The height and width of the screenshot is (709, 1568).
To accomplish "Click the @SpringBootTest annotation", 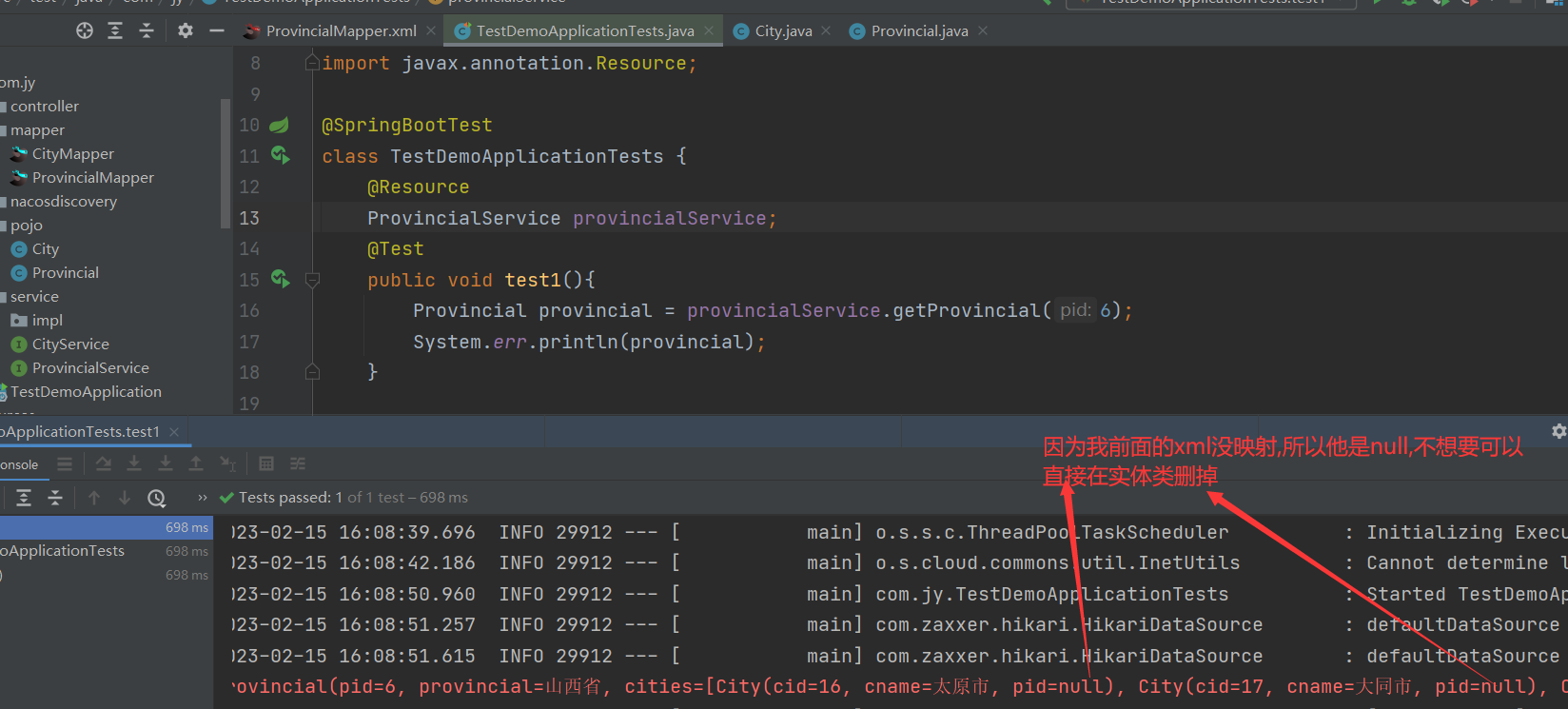I will tap(407, 125).
